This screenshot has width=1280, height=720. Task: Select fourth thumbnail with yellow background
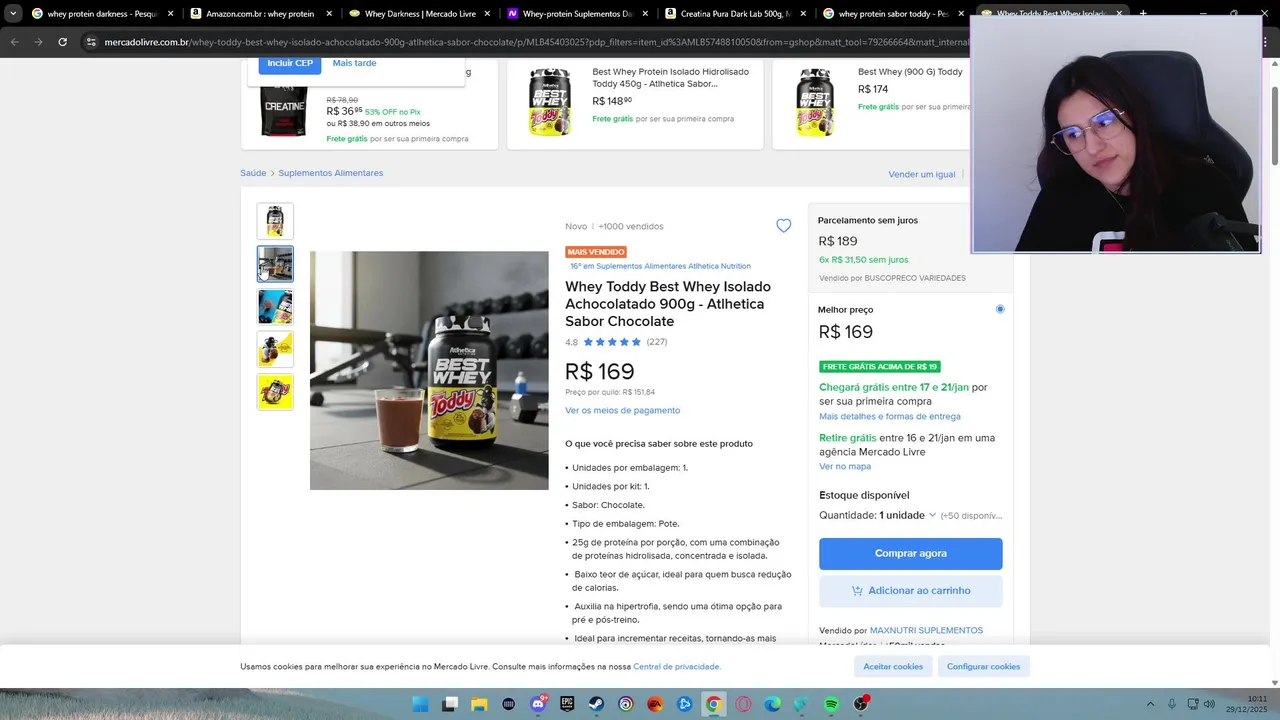tap(275, 349)
